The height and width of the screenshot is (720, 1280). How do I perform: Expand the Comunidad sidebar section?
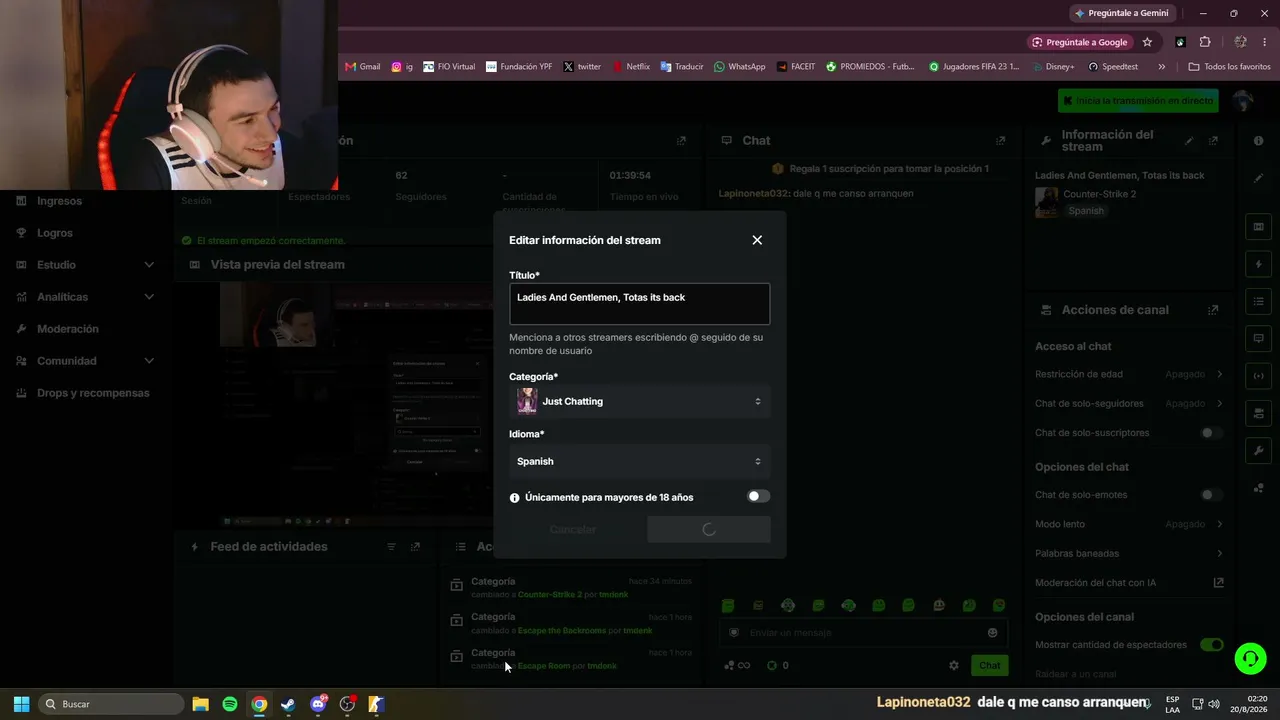pyautogui.click(x=85, y=361)
